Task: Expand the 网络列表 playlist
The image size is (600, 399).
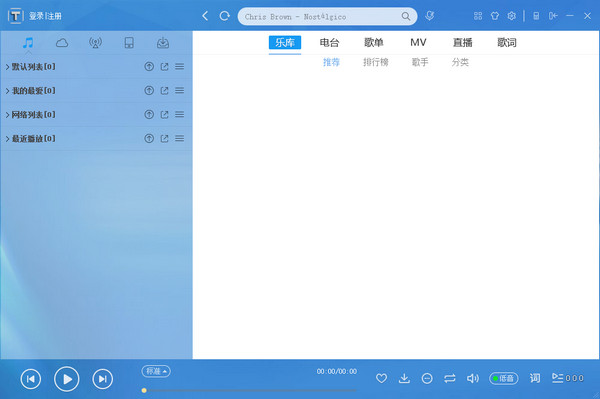Action: [x=7, y=115]
